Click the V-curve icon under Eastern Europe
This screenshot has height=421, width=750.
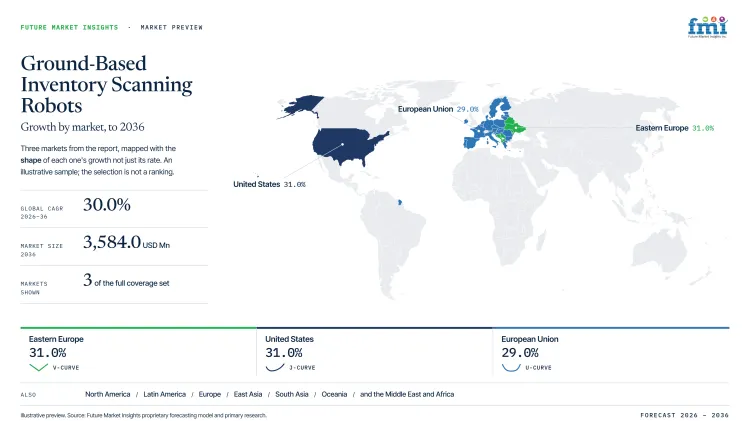[38, 367]
